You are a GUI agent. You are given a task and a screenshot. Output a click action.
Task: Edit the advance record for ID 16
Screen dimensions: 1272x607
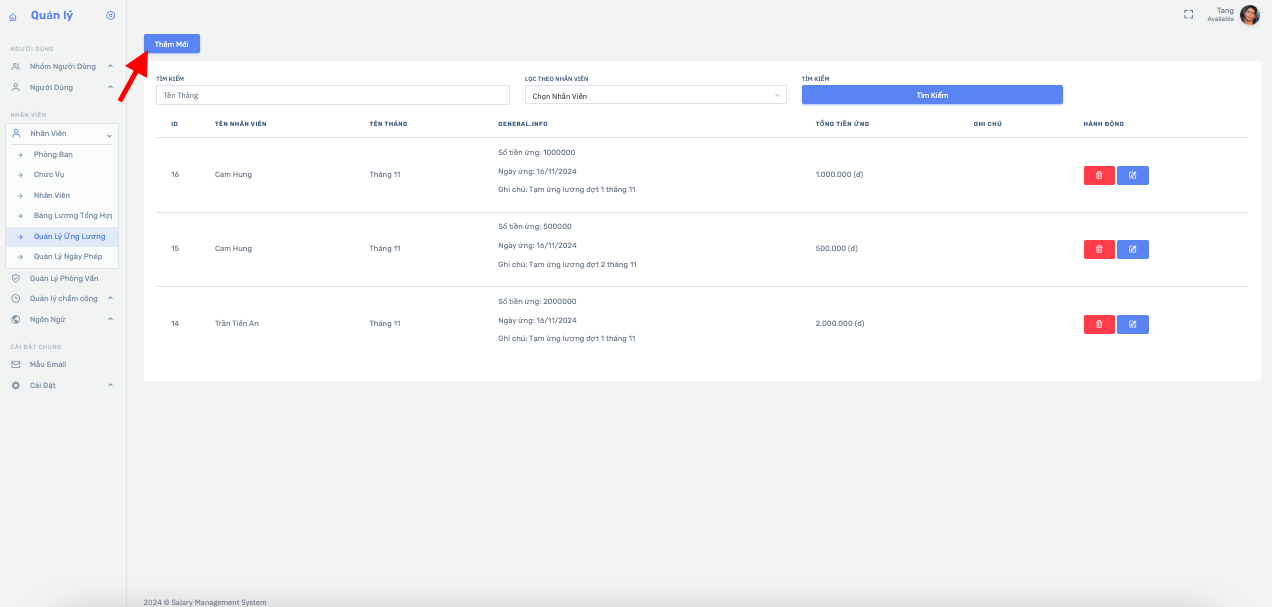(1132, 175)
